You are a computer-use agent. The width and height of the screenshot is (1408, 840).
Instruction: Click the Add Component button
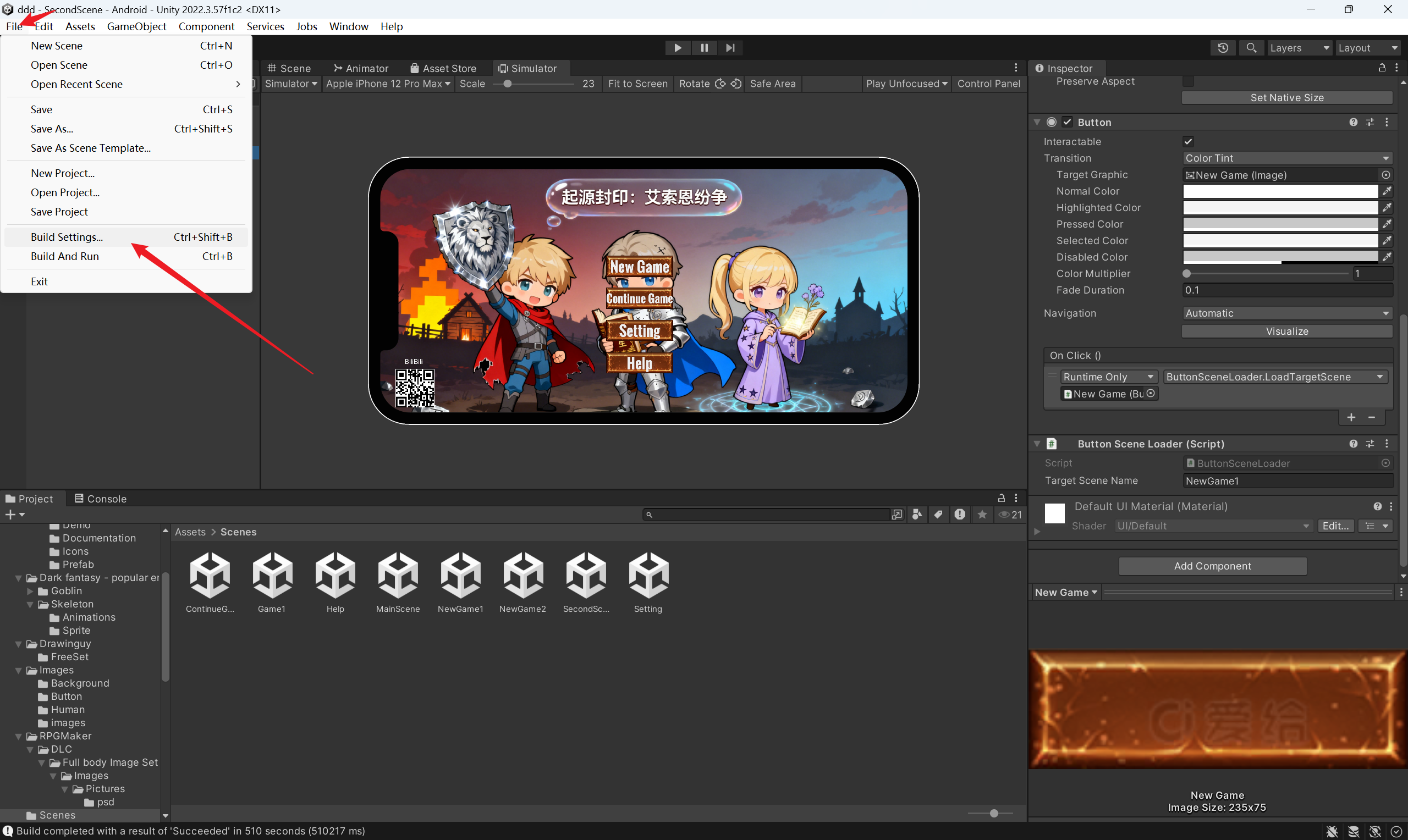click(1213, 566)
